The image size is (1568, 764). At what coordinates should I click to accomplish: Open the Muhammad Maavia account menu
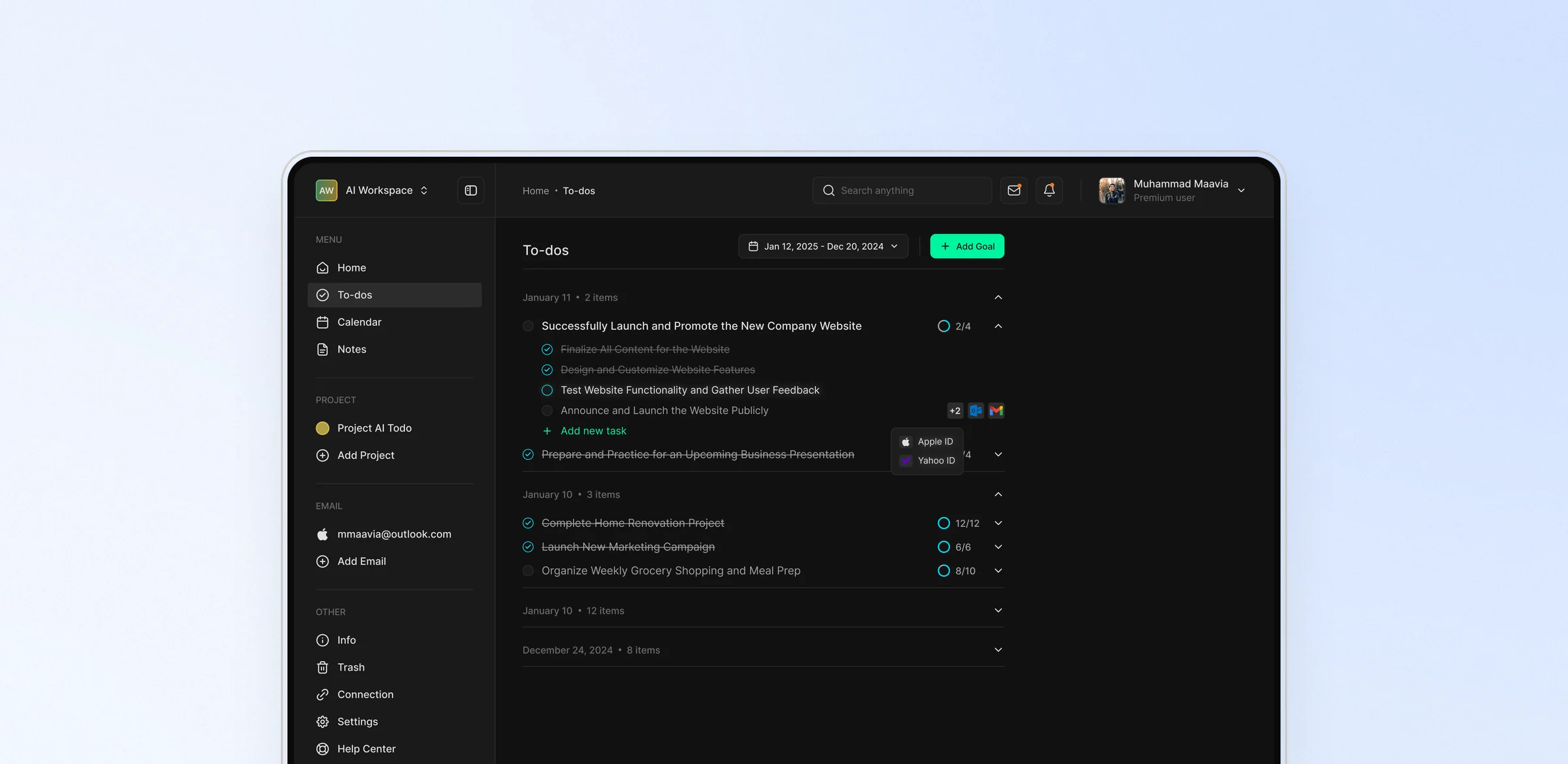point(1173,190)
